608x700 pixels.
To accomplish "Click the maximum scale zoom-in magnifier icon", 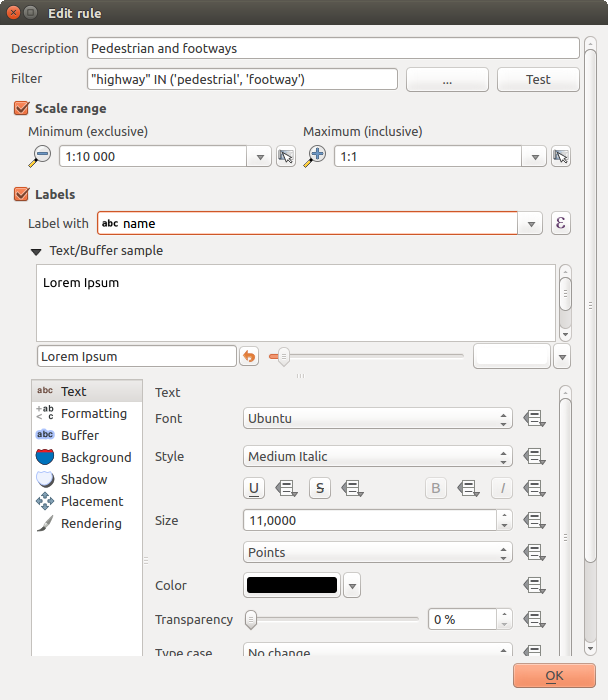I will (316, 155).
